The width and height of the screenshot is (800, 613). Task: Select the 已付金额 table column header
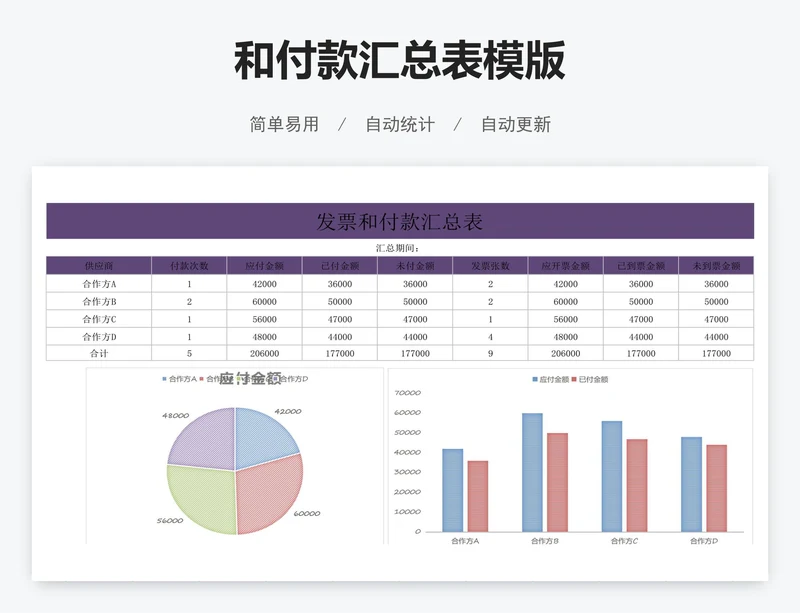click(340, 266)
